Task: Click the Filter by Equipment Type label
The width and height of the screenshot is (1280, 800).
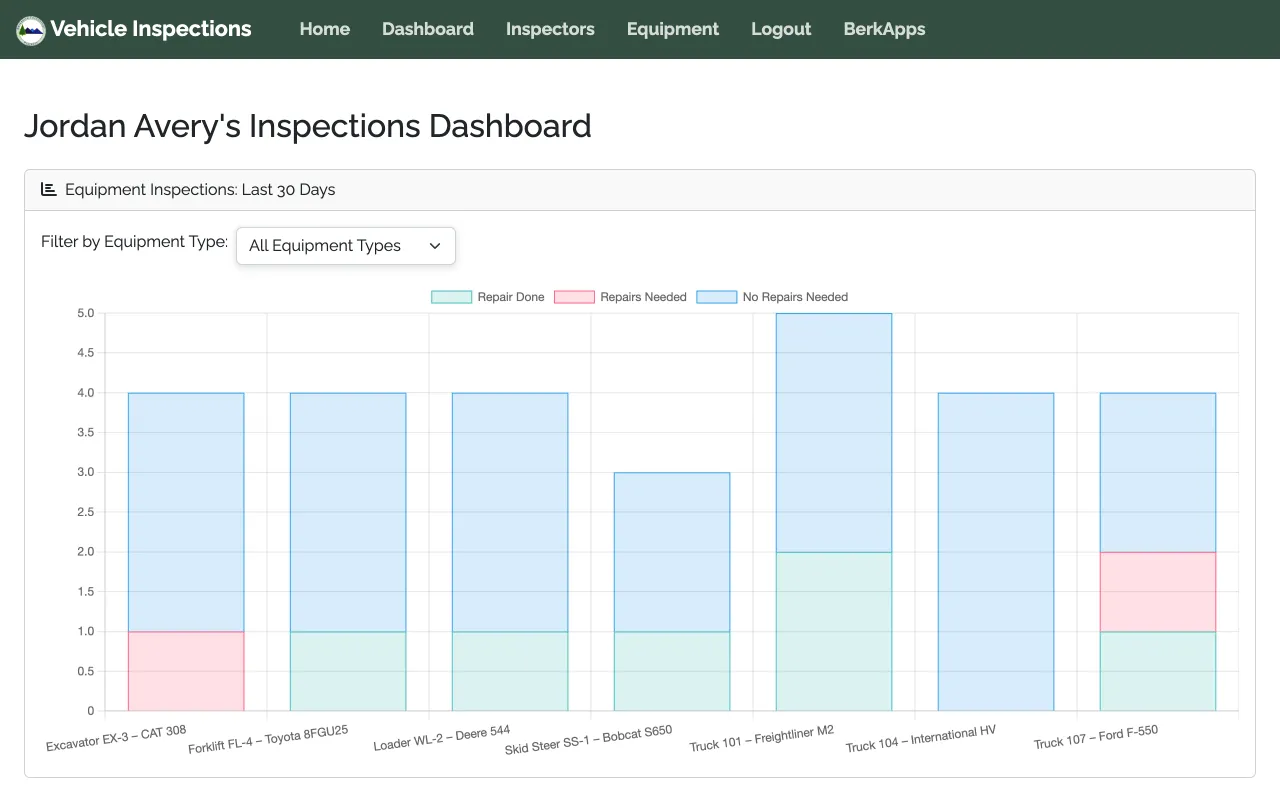Action: 134,242
